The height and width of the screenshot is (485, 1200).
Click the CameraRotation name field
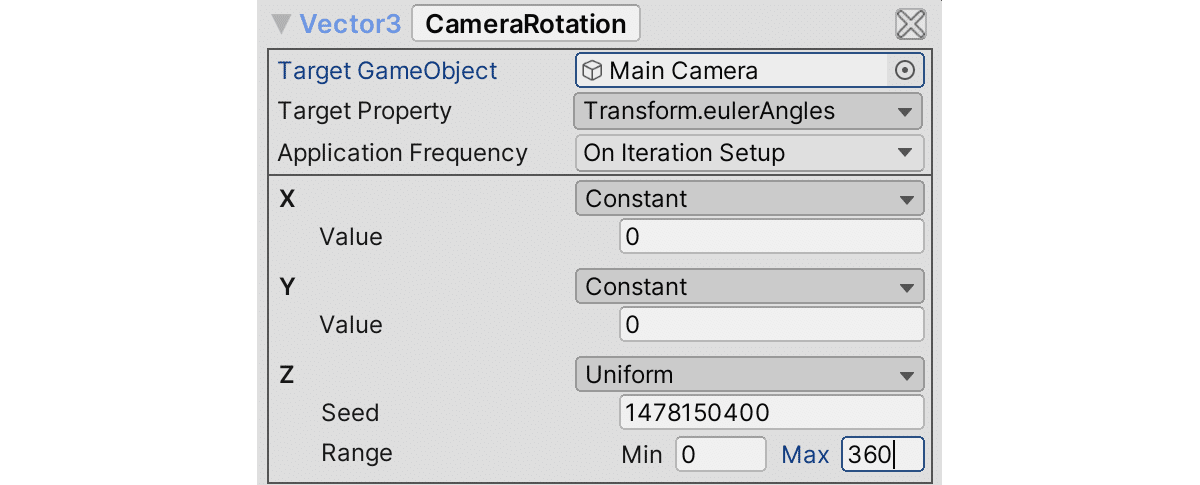click(x=526, y=24)
